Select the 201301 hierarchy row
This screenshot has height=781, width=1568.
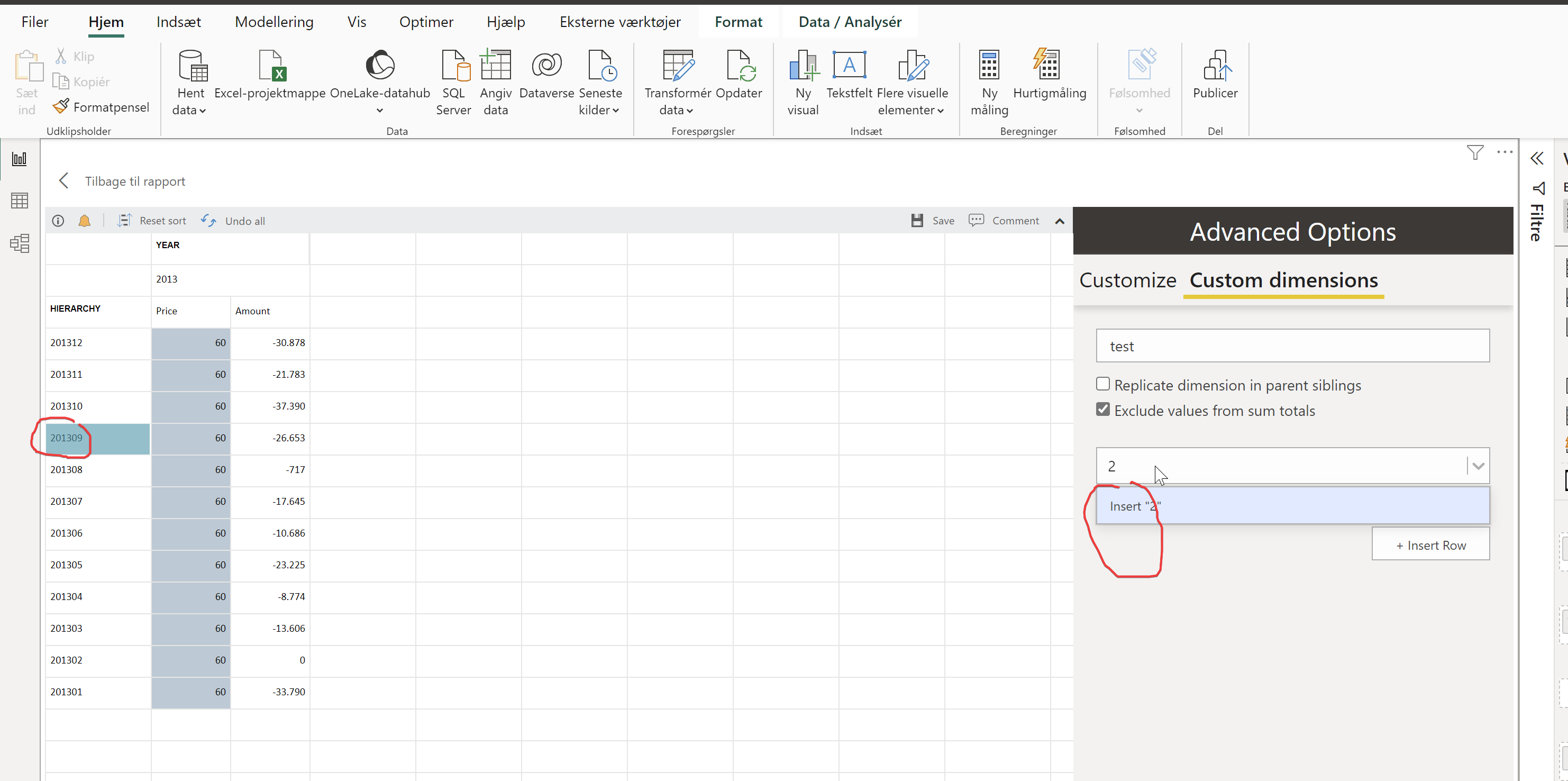(x=98, y=692)
